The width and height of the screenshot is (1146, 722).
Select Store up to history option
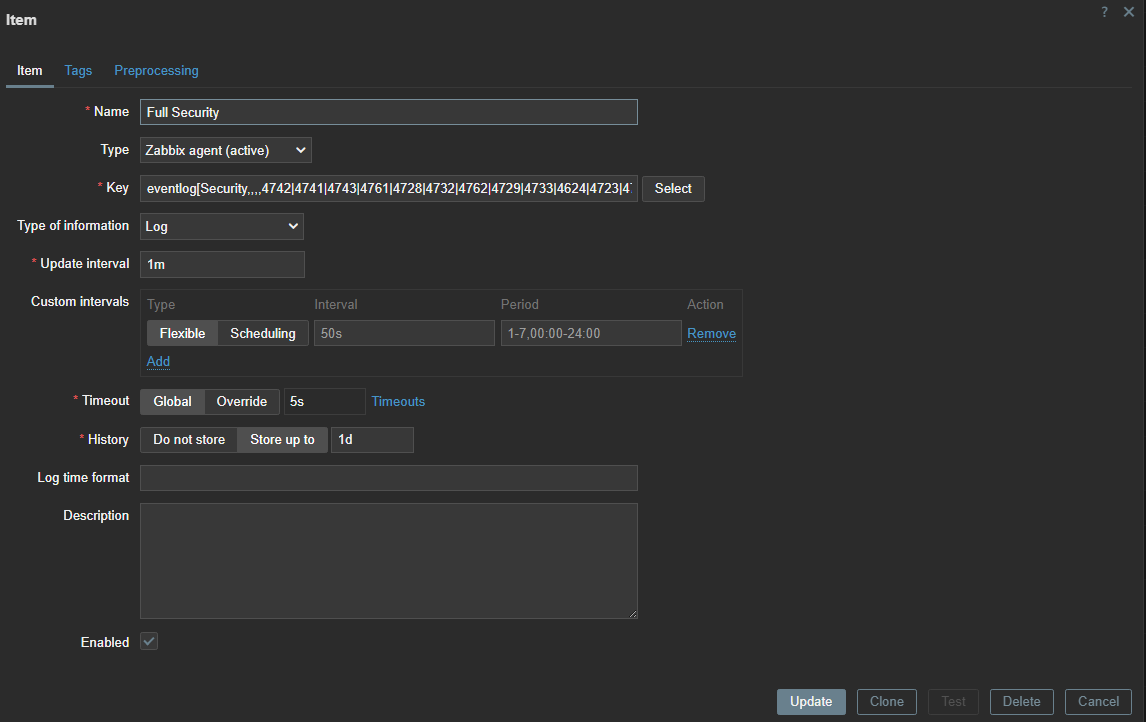pyautogui.click(x=282, y=439)
